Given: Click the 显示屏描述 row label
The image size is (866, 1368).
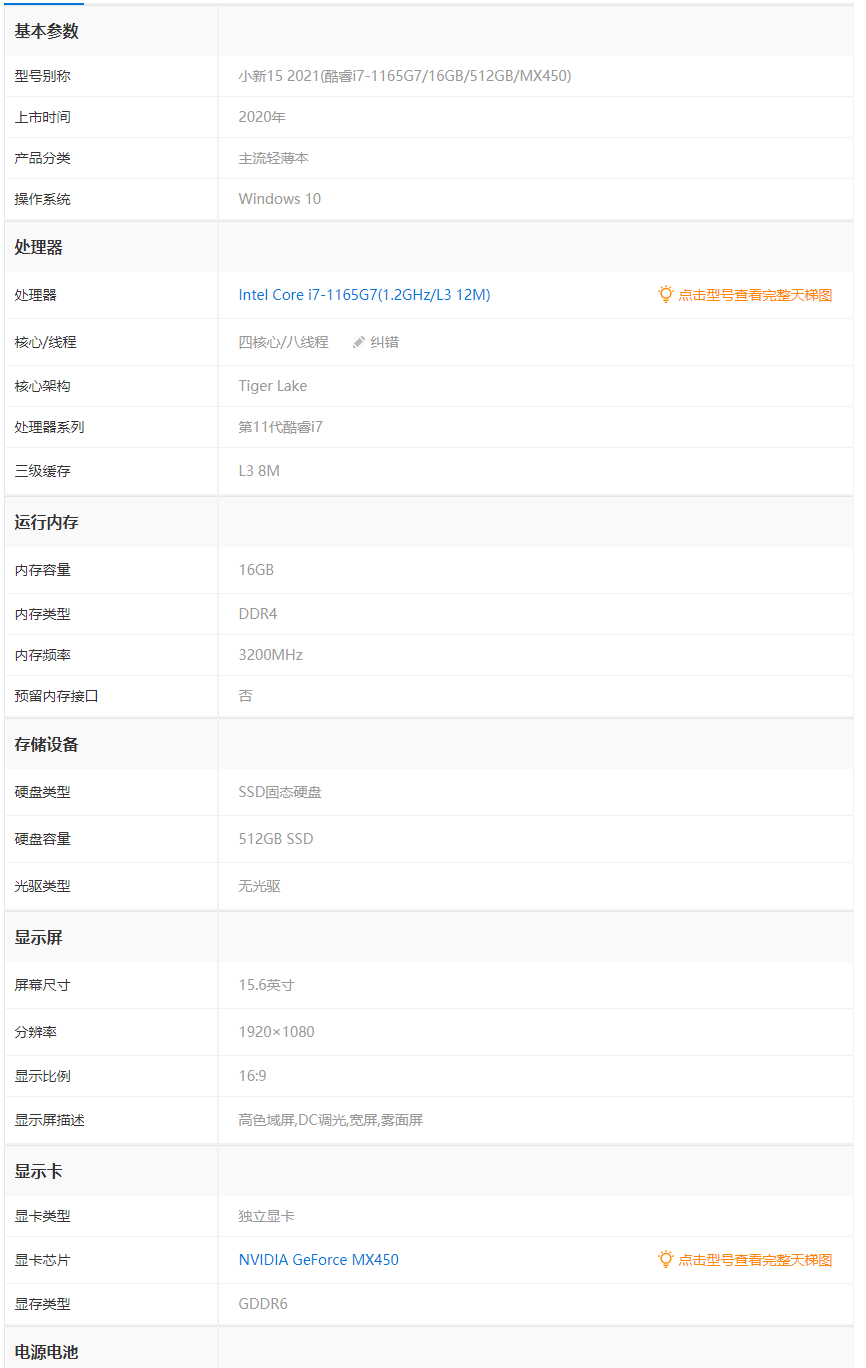Looking at the screenshot, I should pos(49,1120).
